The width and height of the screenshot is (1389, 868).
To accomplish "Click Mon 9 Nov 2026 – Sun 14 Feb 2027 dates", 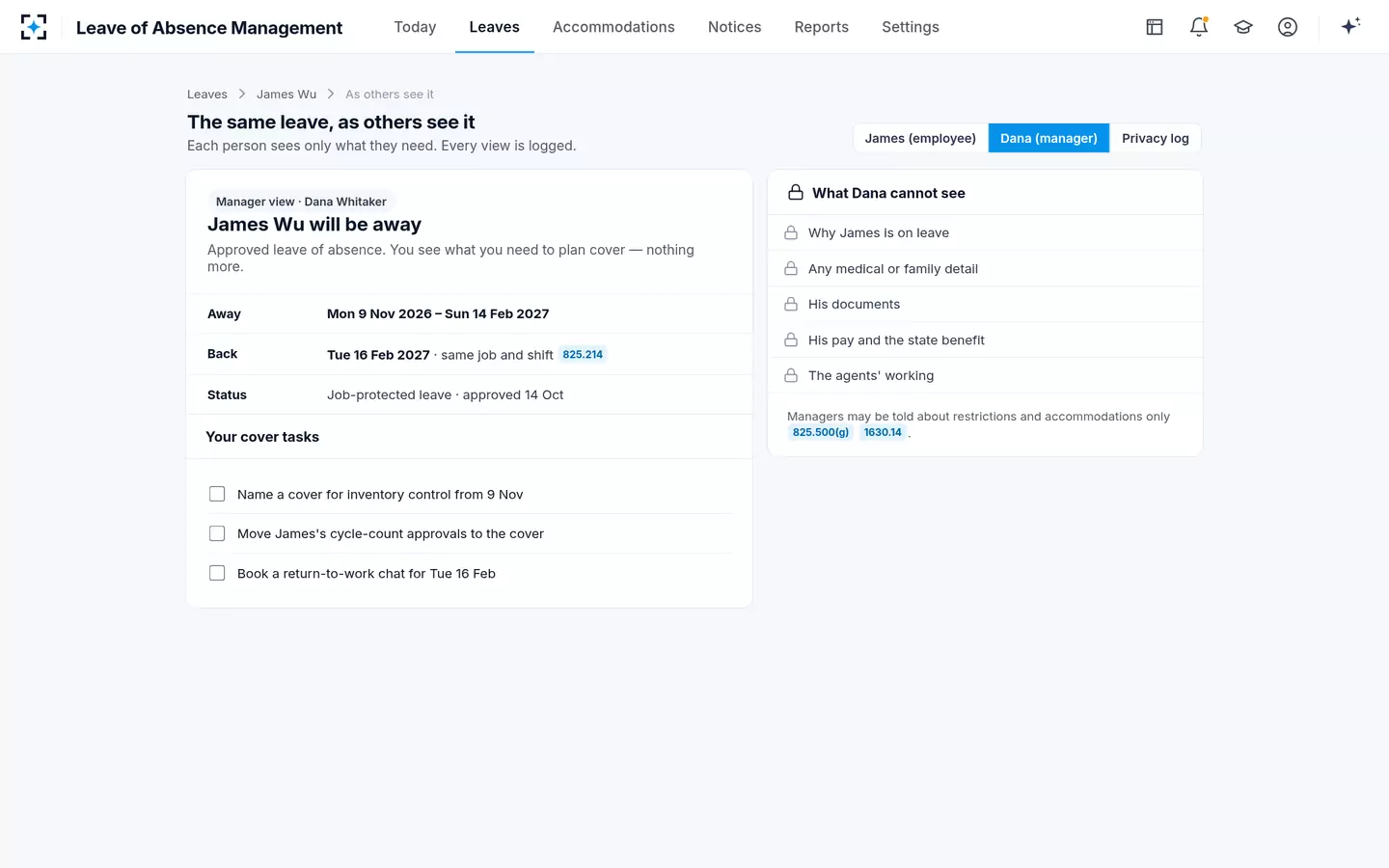I will click(438, 313).
